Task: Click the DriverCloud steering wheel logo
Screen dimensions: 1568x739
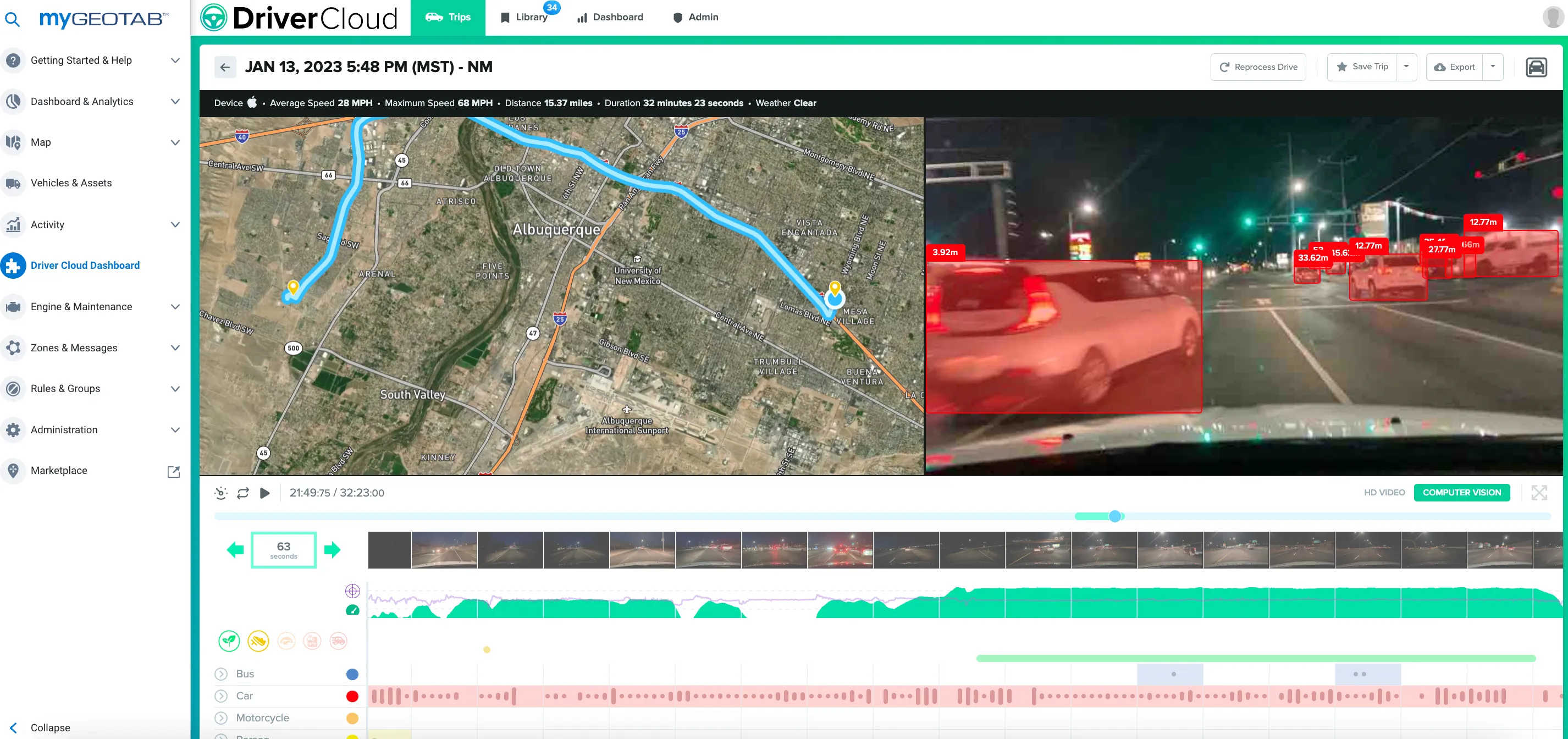Action: (214, 17)
